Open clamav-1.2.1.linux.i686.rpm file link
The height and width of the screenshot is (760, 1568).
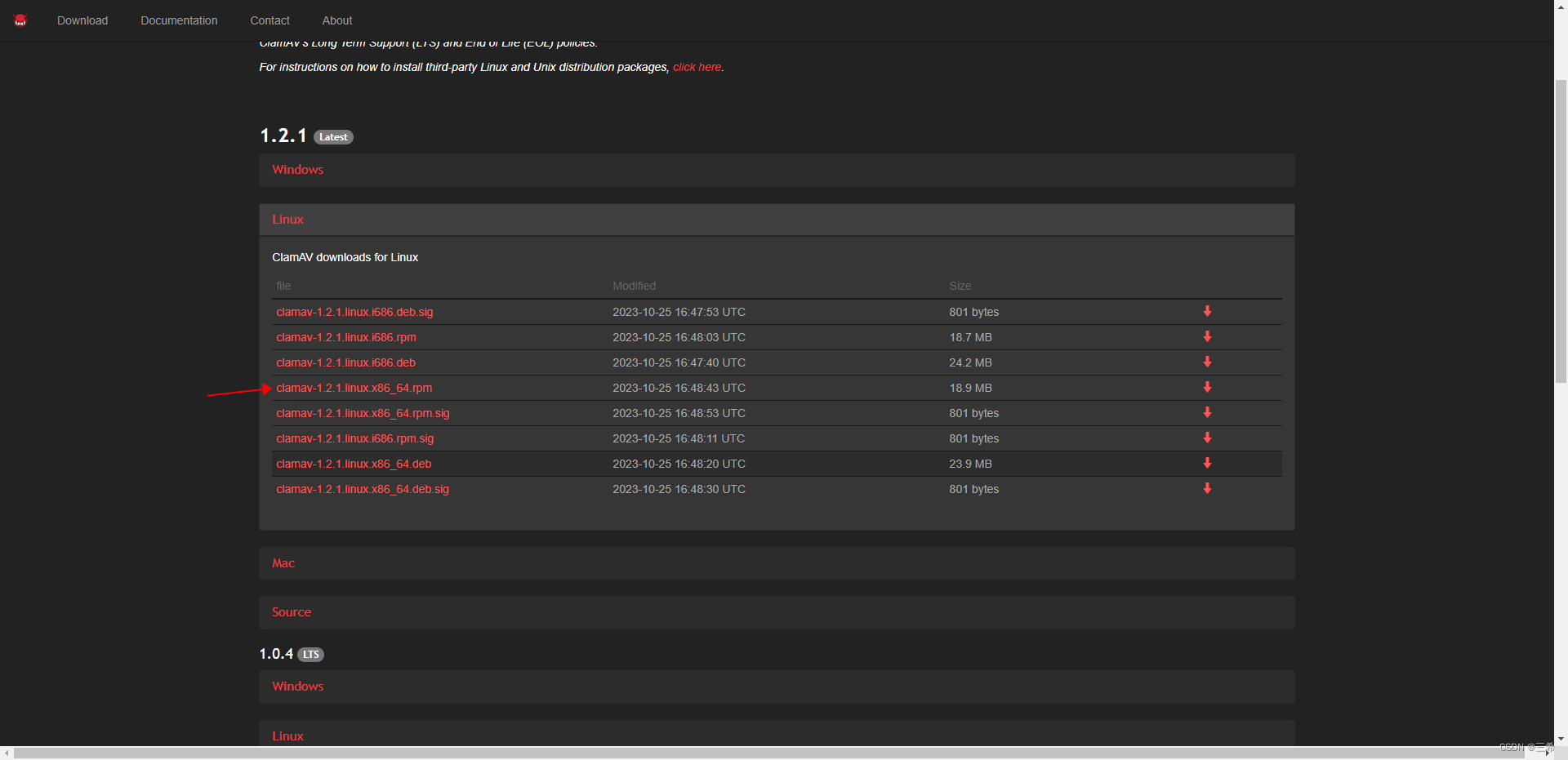[346, 337]
